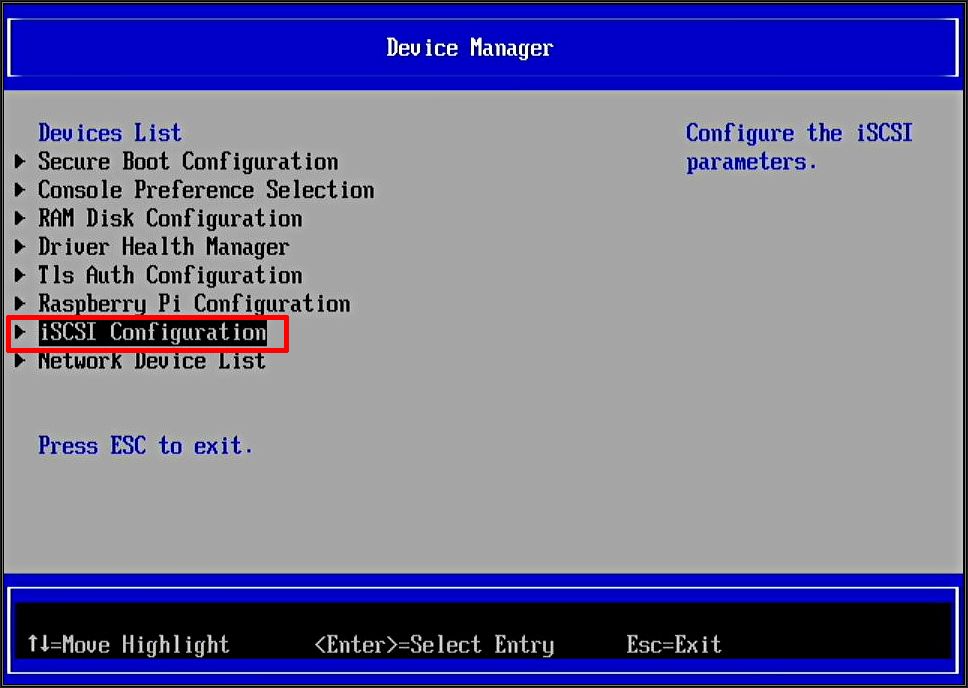Image resolution: width=968 pixels, height=688 pixels.
Task: Open RAM Disk Configuration menu
Action: (x=170, y=219)
